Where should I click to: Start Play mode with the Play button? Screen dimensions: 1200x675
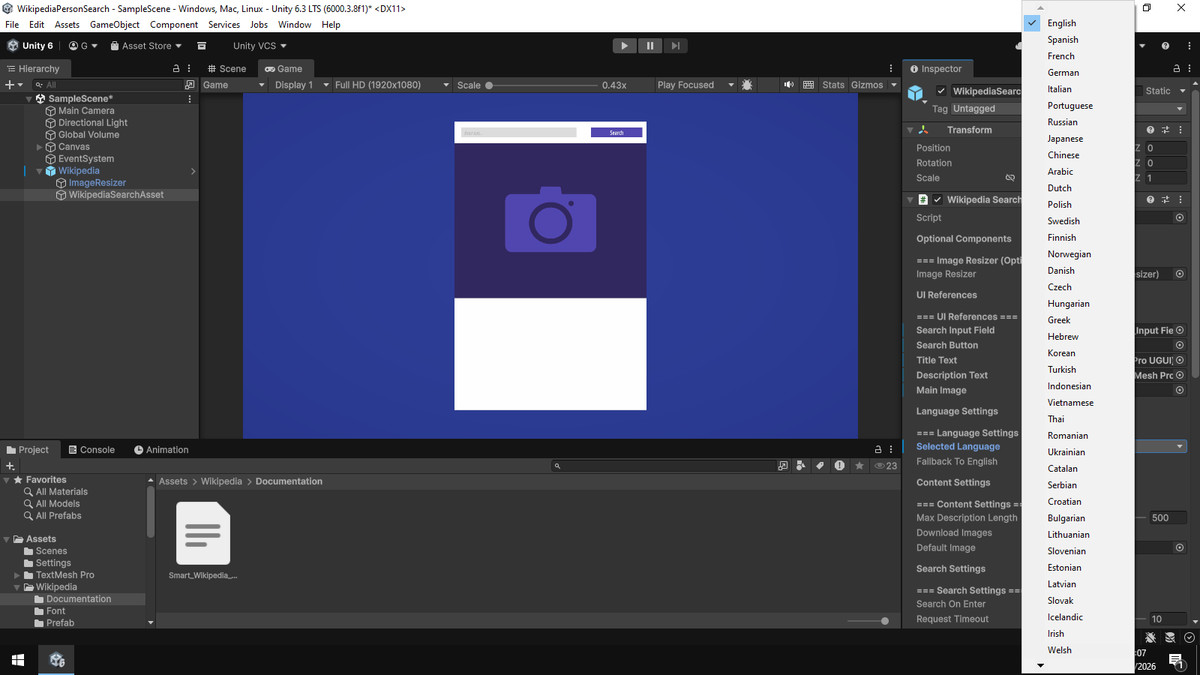coord(624,45)
